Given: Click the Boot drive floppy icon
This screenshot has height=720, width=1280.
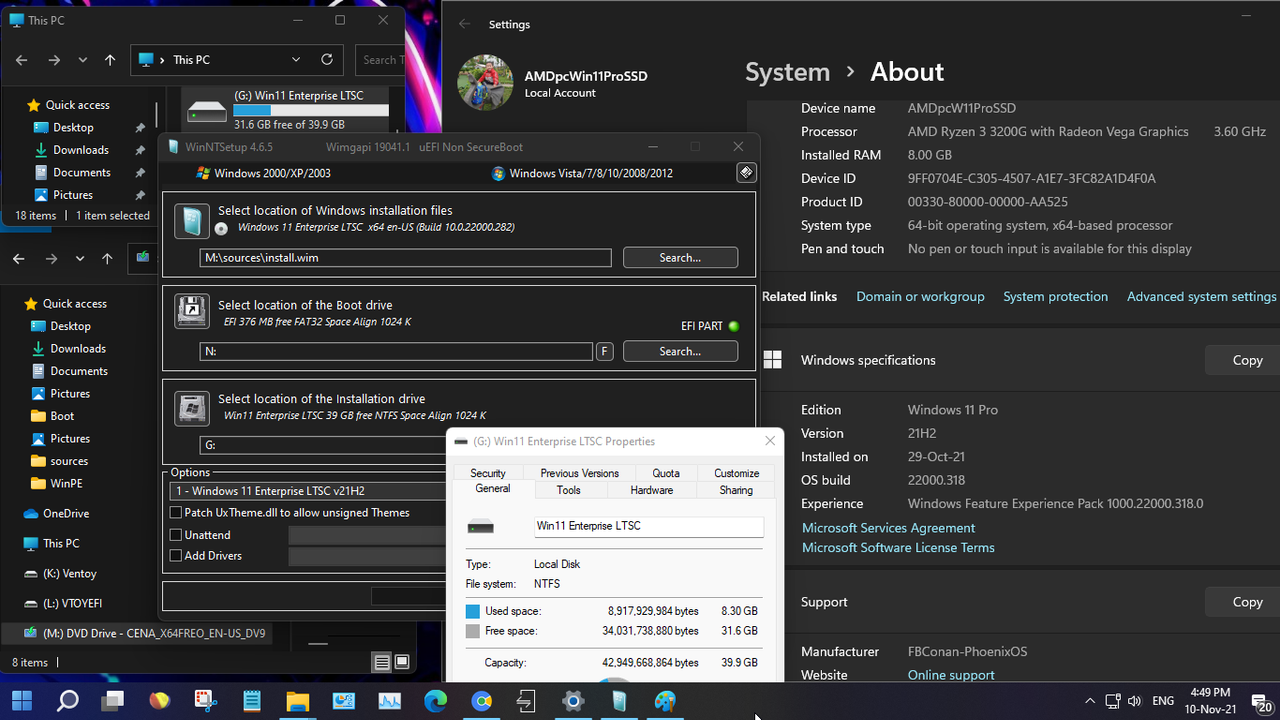Looking at the screenshot, I should (x=191, y=311).
